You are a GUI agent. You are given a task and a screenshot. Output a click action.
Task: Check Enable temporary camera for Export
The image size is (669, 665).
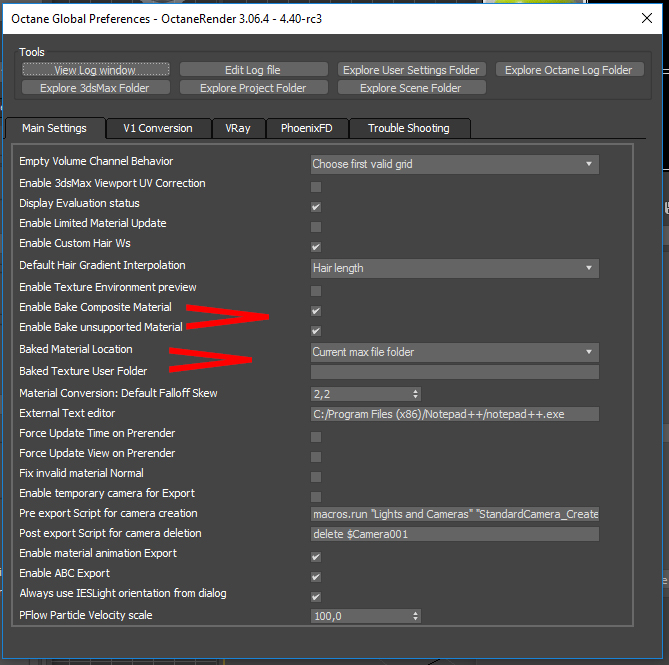316,497
